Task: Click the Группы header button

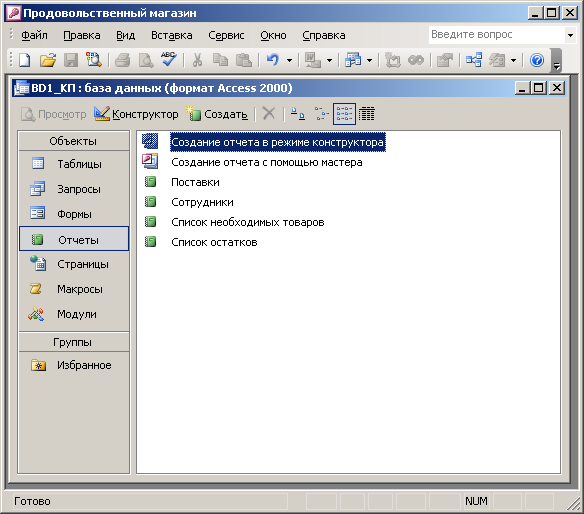Action: 74,342
